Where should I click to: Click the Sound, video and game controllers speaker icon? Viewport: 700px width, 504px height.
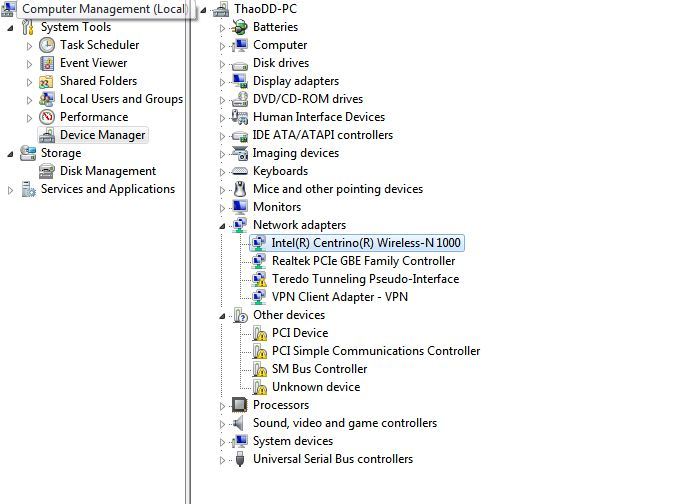[239, 423]
